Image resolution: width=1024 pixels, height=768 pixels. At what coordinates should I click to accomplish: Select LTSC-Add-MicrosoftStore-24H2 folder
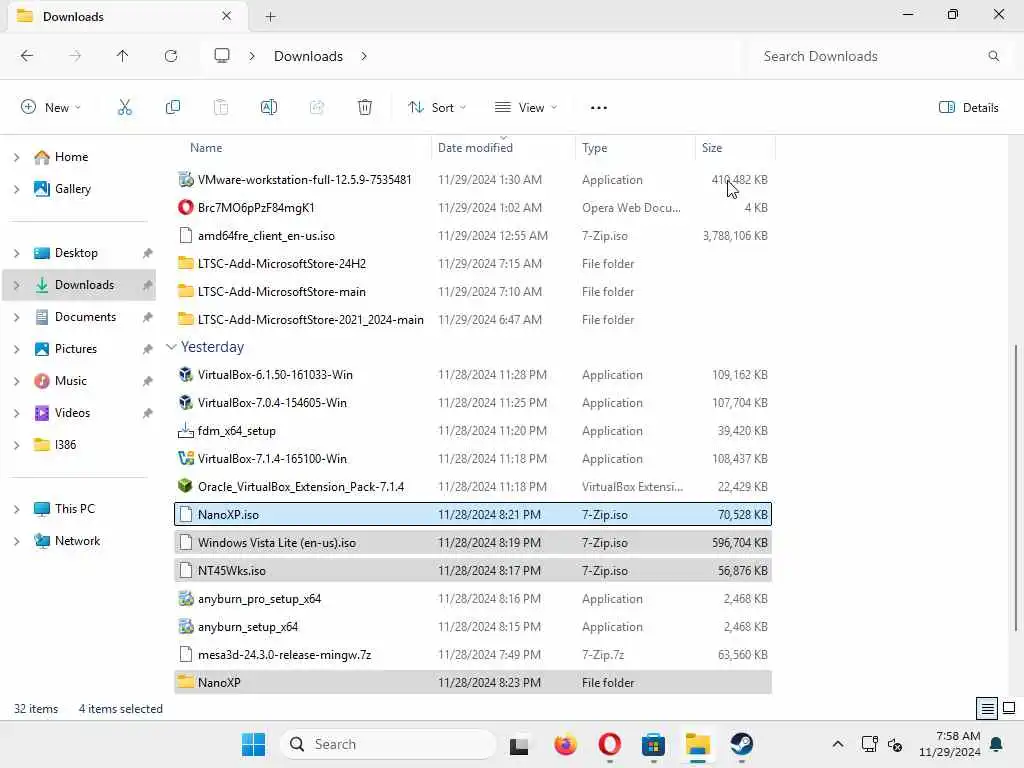click(x=473, y=263)
